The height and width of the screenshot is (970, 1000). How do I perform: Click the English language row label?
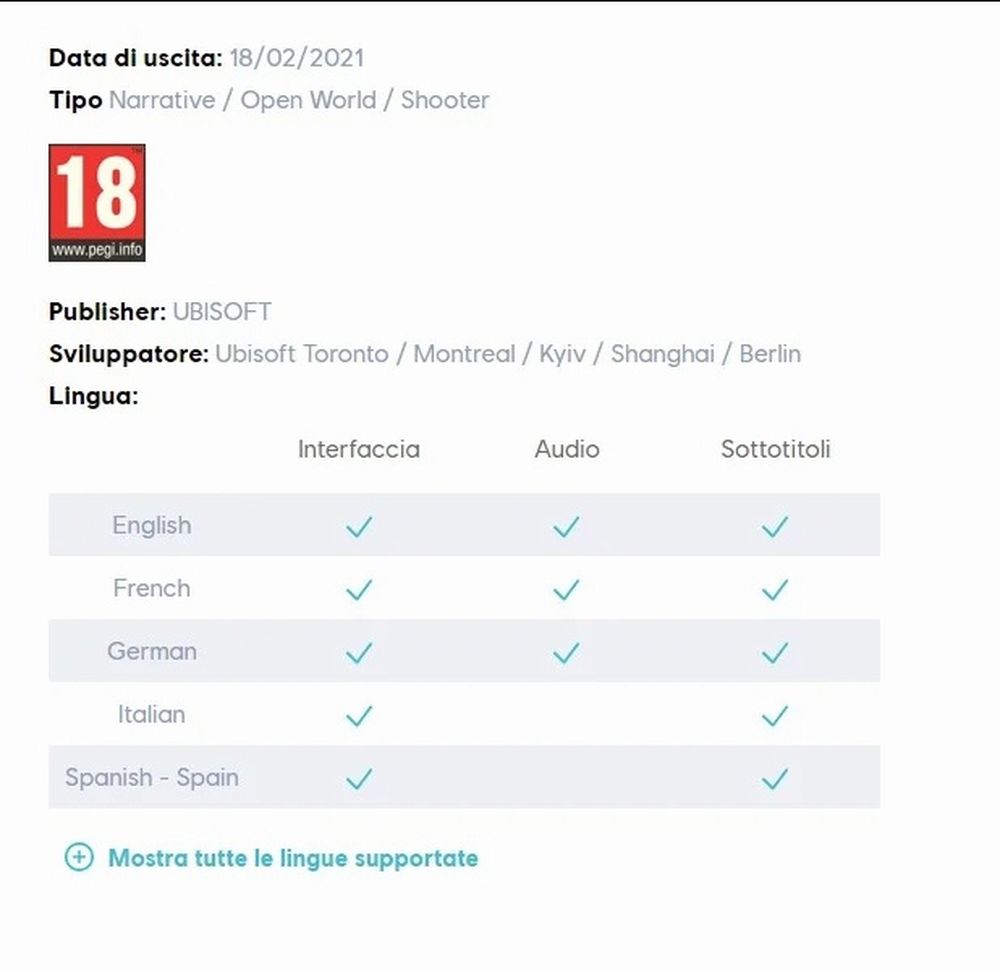[151, 525]
